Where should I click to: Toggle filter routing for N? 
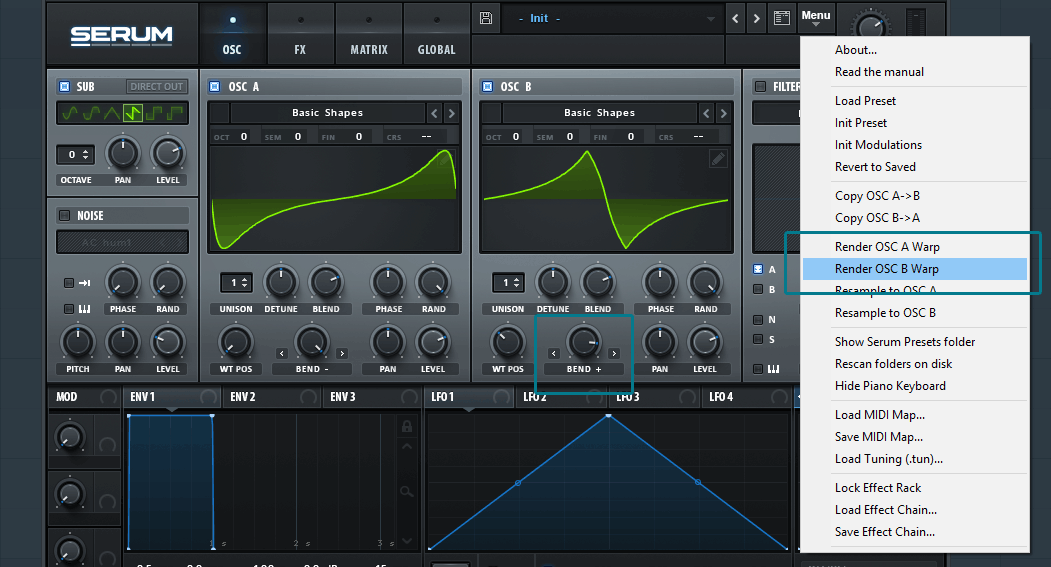(x=758, y=320)
